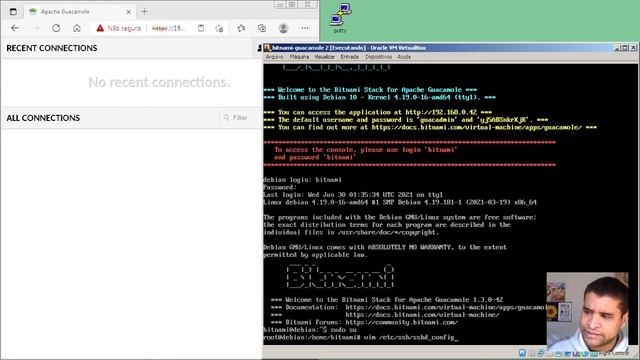The height and width of the screenshot is (360, 640).
Task: Click the vim /etc/ssh/sshd_config command line
Action: point(361,338)
